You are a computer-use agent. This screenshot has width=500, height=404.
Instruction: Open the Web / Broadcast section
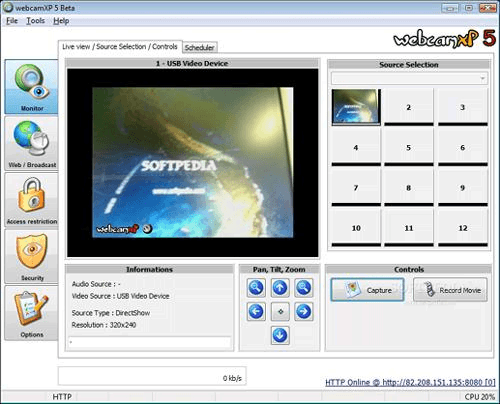(31, 144)
